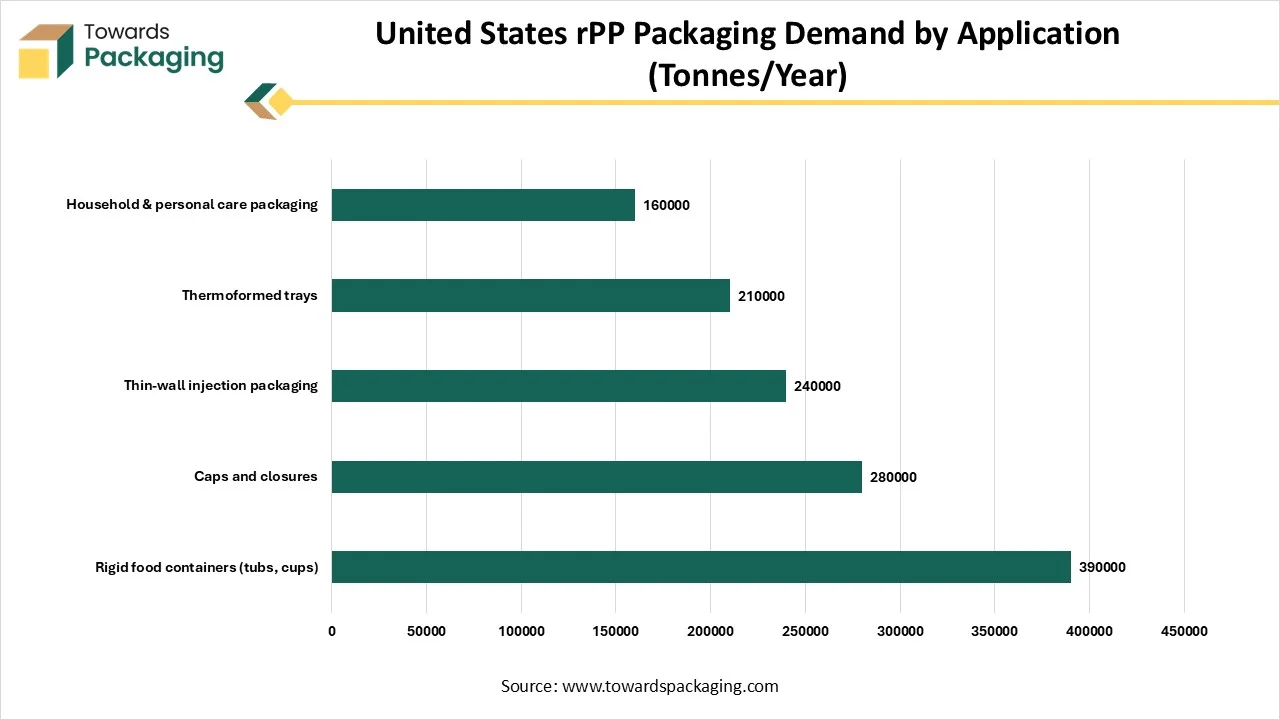Click the 240000 value label
1280x720 pixels.
coord(817,386)
